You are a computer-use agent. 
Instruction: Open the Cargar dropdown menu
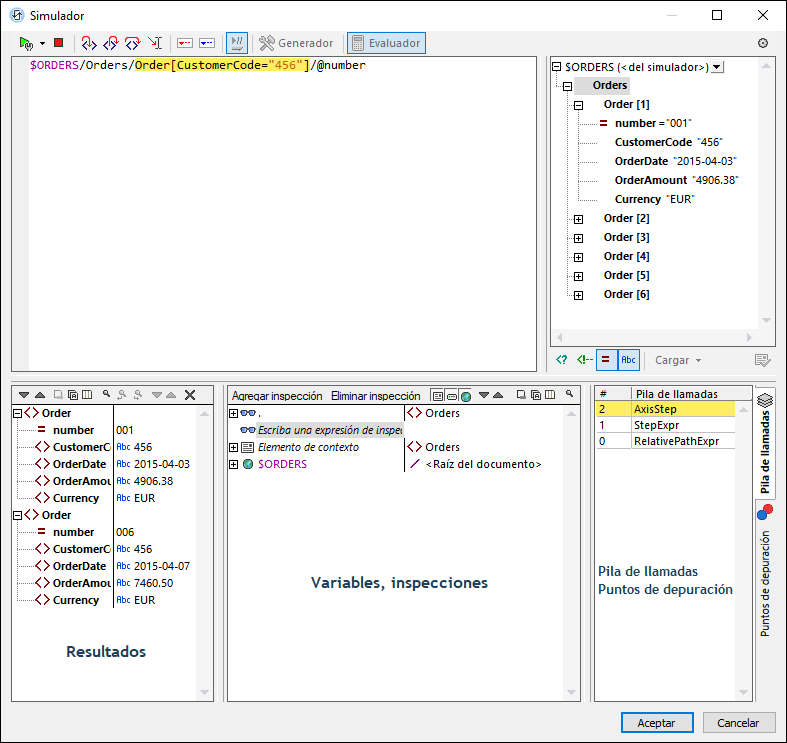point(678,360)
